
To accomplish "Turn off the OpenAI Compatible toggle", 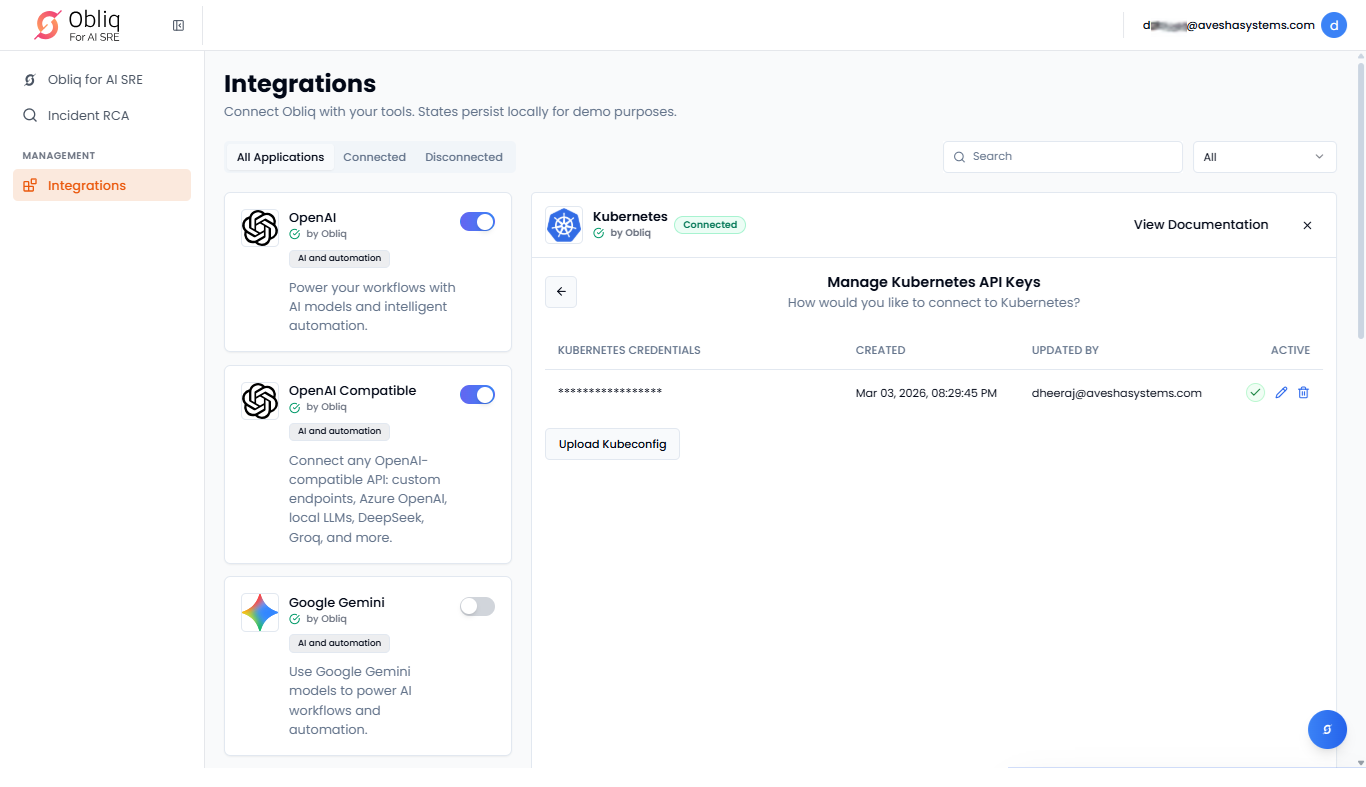I will coord(477,395).
